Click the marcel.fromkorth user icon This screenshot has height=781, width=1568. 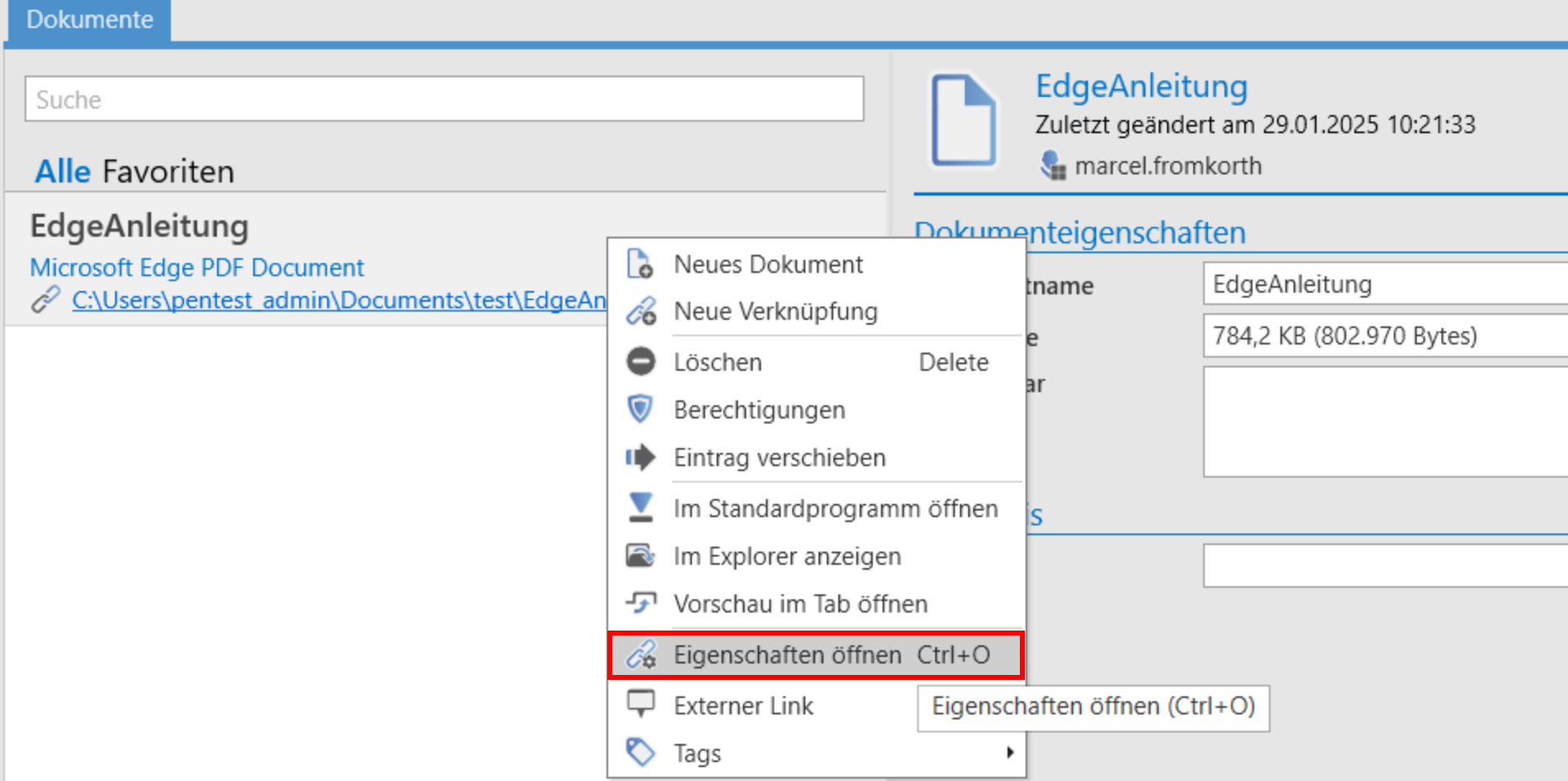tap(1052, 165)
